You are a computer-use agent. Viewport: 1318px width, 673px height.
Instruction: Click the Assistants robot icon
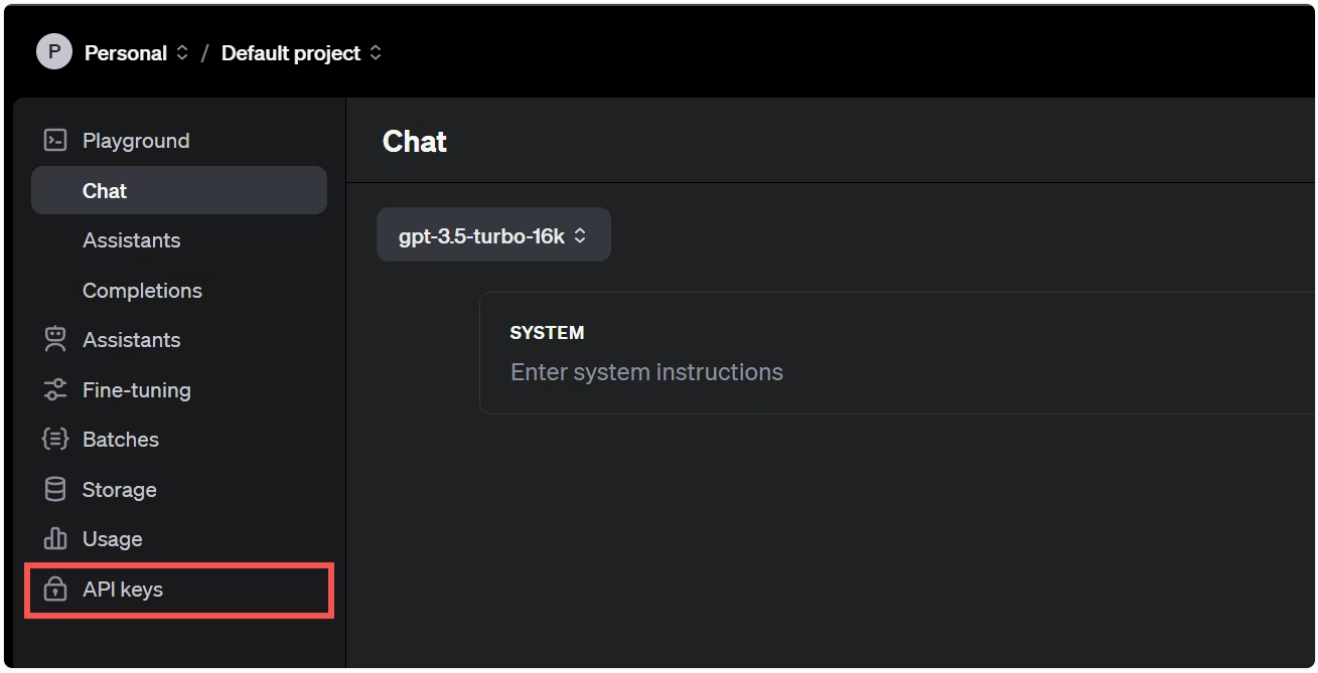click(56, 339)
